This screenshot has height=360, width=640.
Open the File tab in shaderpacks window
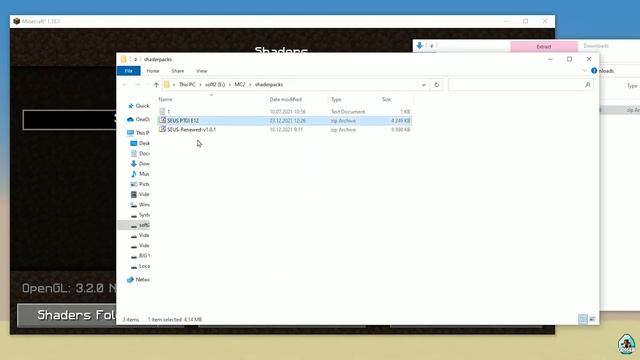click(x=129, y=71)
